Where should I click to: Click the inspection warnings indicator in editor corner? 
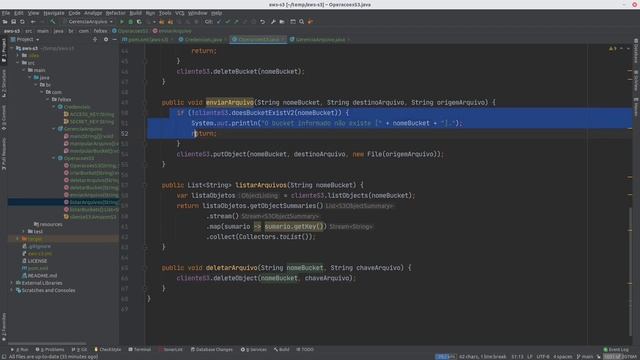coord(613,49)
